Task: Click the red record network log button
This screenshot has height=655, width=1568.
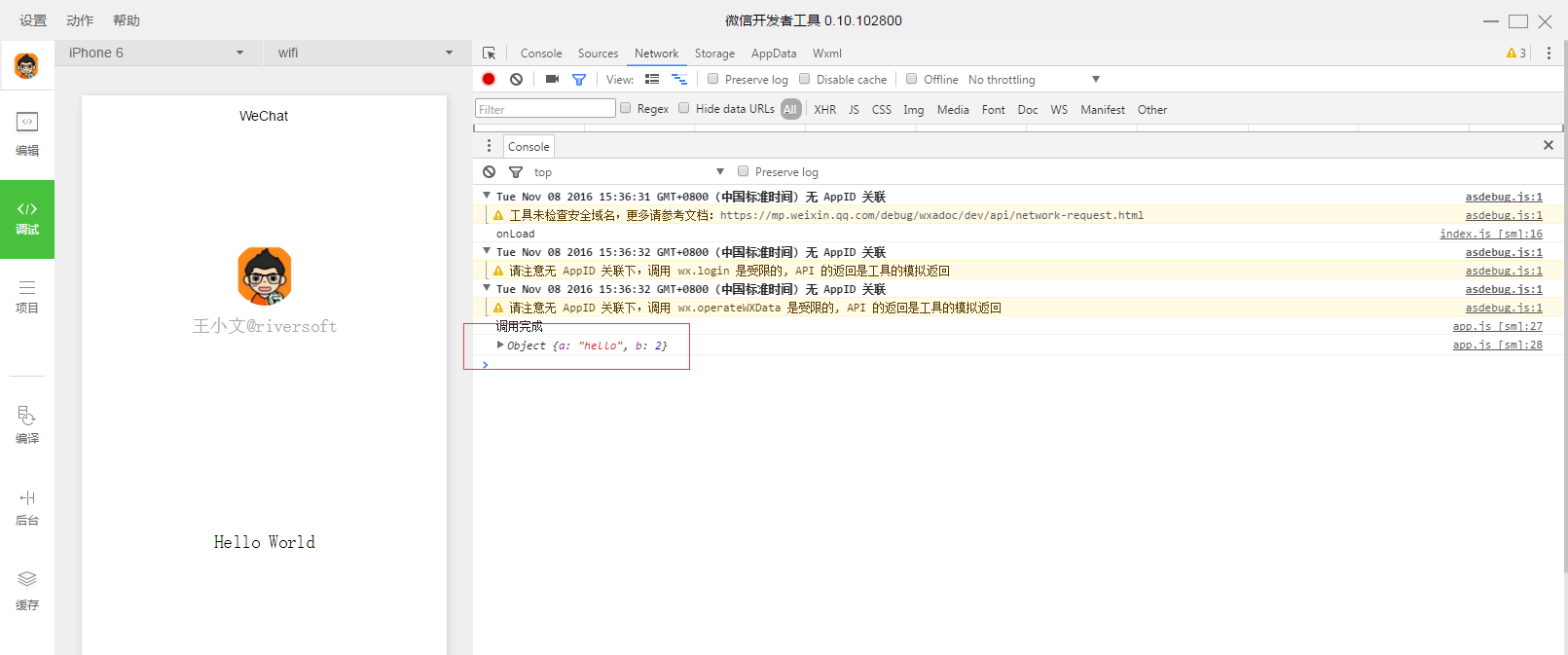Action: point(489,79)
